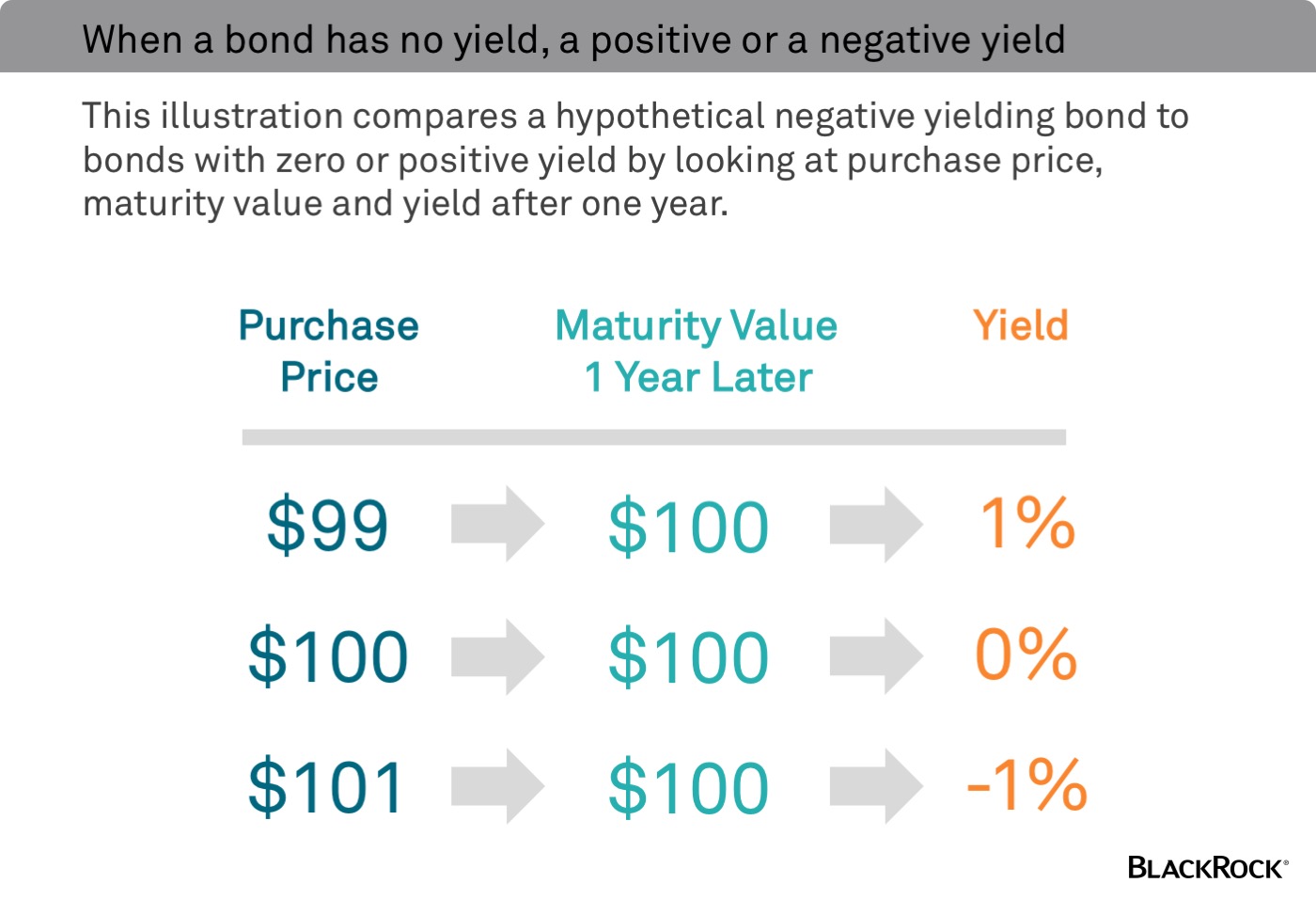This screenshot has height=899, width=1316.
Task: Click the -1% yield value
Action: tap(1026, 785)
